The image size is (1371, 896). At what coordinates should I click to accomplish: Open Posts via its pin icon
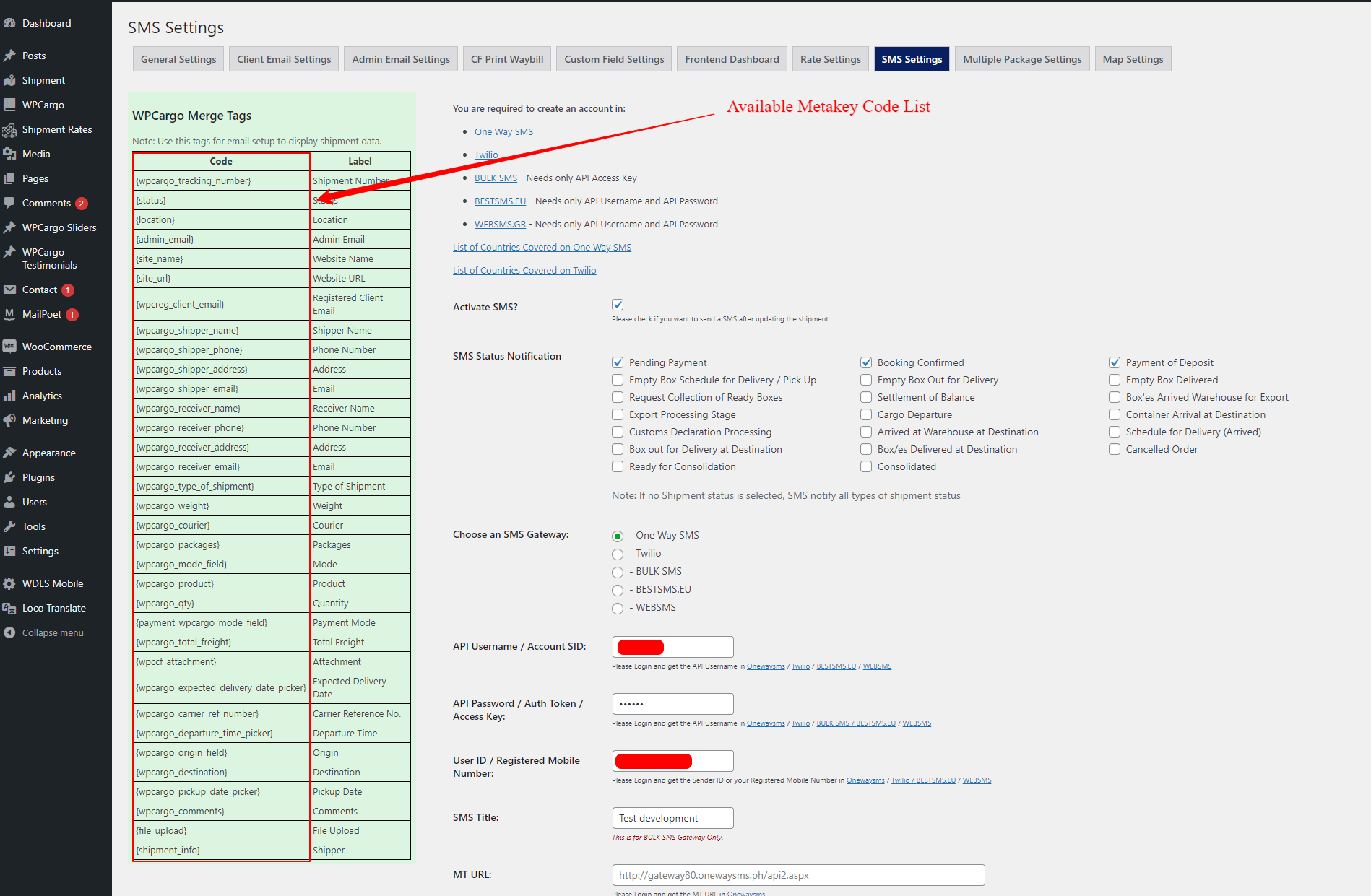(x=9, y=56)
